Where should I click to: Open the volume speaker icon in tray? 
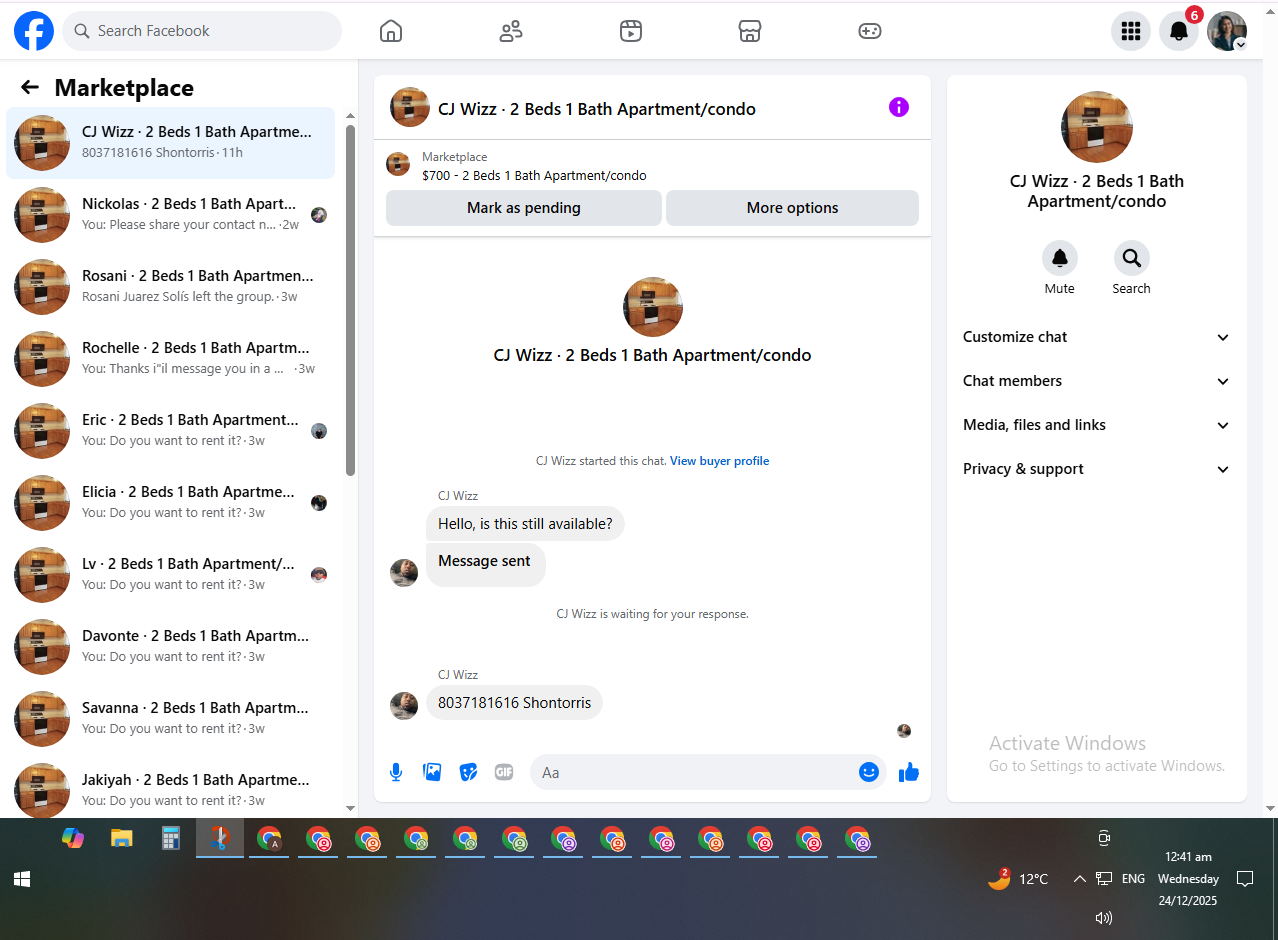tap(1104, 917)
